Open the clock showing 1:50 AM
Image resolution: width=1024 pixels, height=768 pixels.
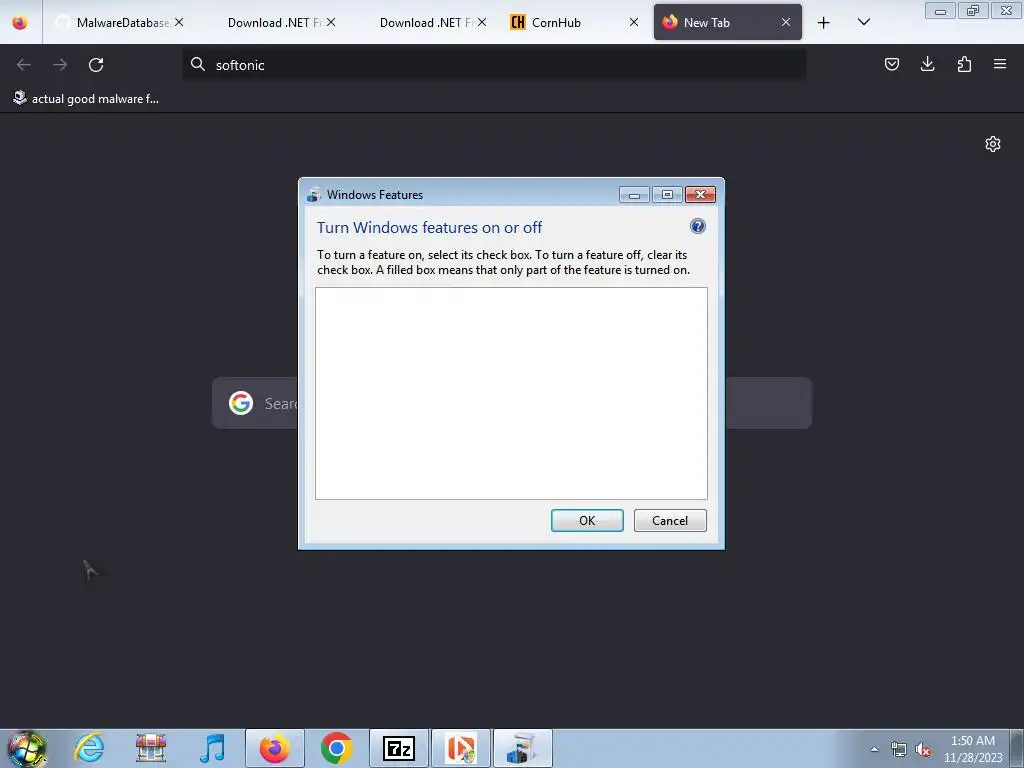point(973,749)
